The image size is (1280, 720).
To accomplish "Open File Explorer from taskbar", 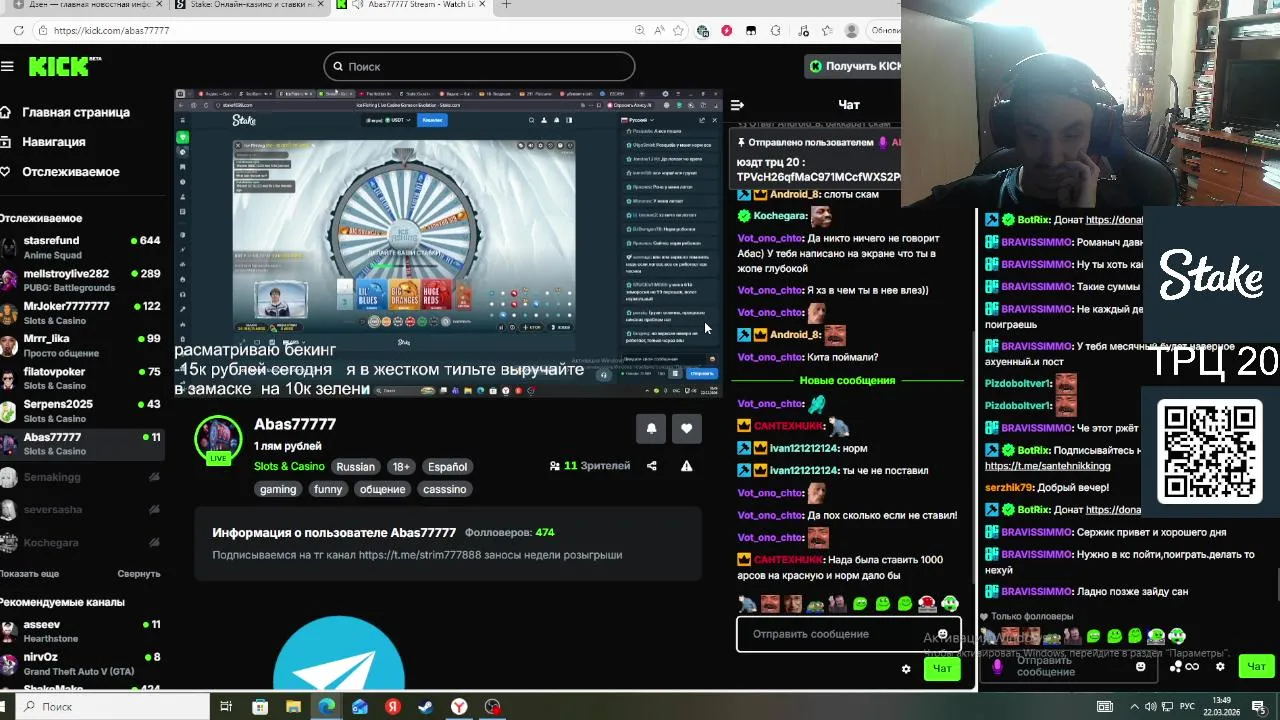I will (293, 707).
